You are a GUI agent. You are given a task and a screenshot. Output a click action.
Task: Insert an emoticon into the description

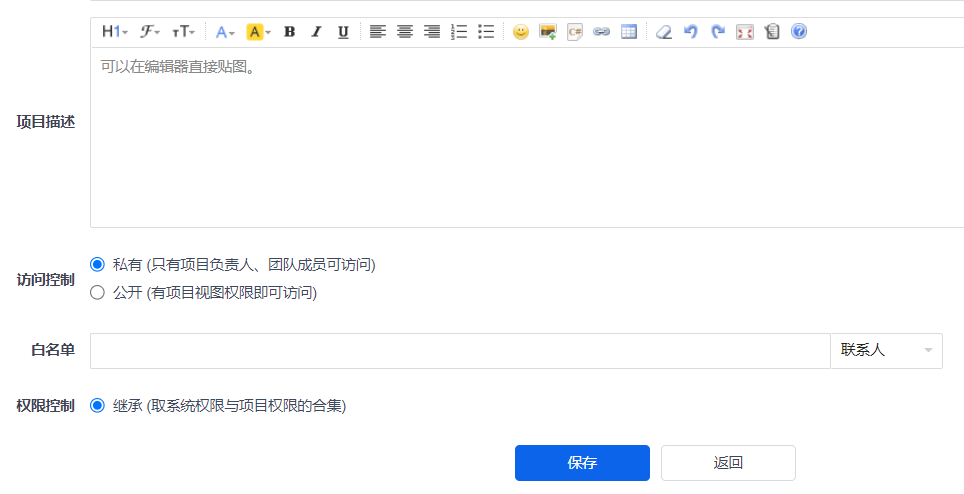520,32
